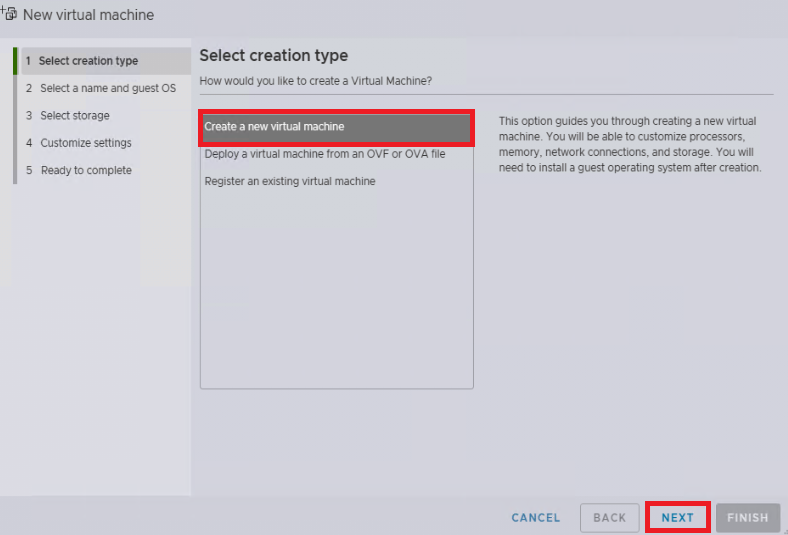
Task: Click the New virtual machine icon in title
Action: pos(9,14)
